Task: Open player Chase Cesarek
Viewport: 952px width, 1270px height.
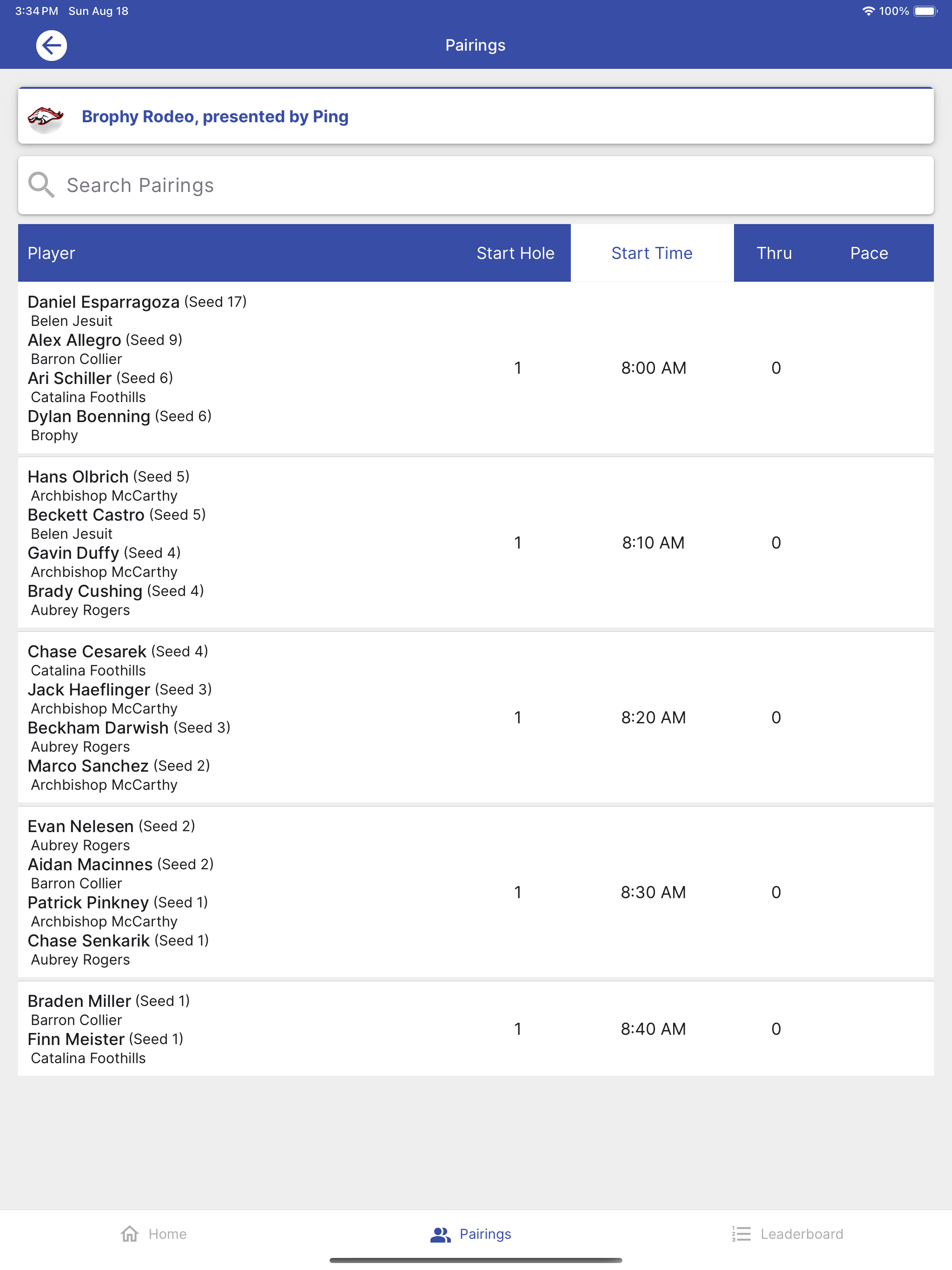Action: point(87,651)
